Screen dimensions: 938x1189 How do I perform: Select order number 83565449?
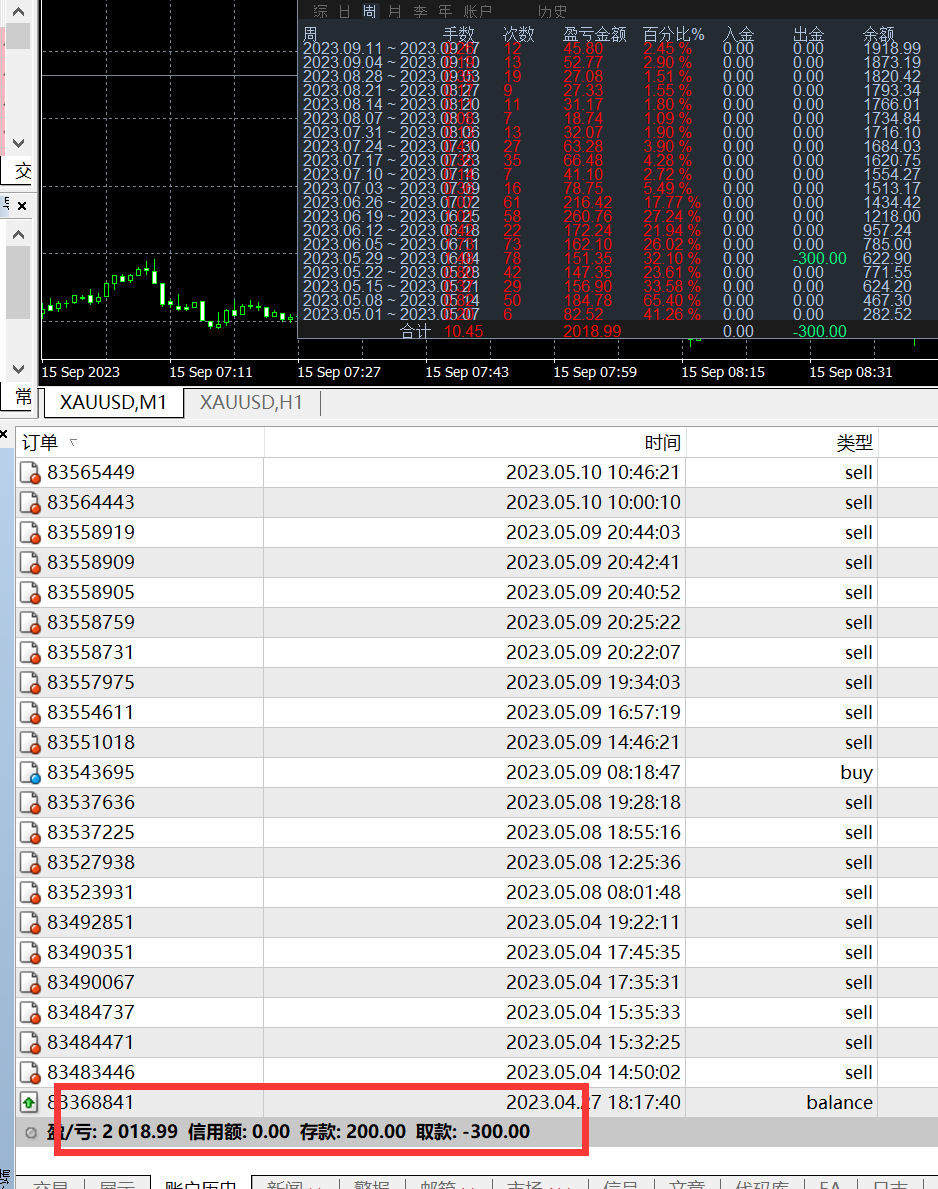pos(91,472)
